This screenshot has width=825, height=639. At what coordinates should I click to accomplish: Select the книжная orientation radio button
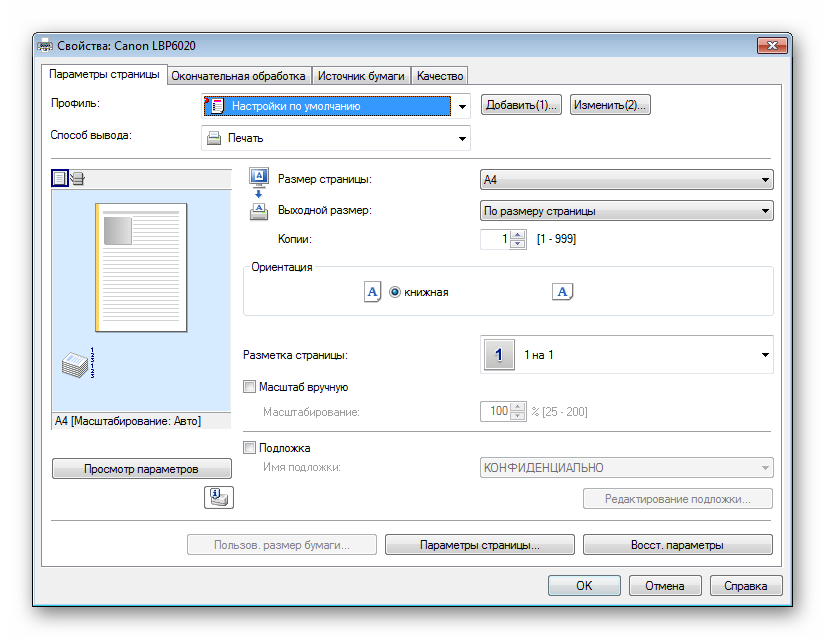coord(395,292)
